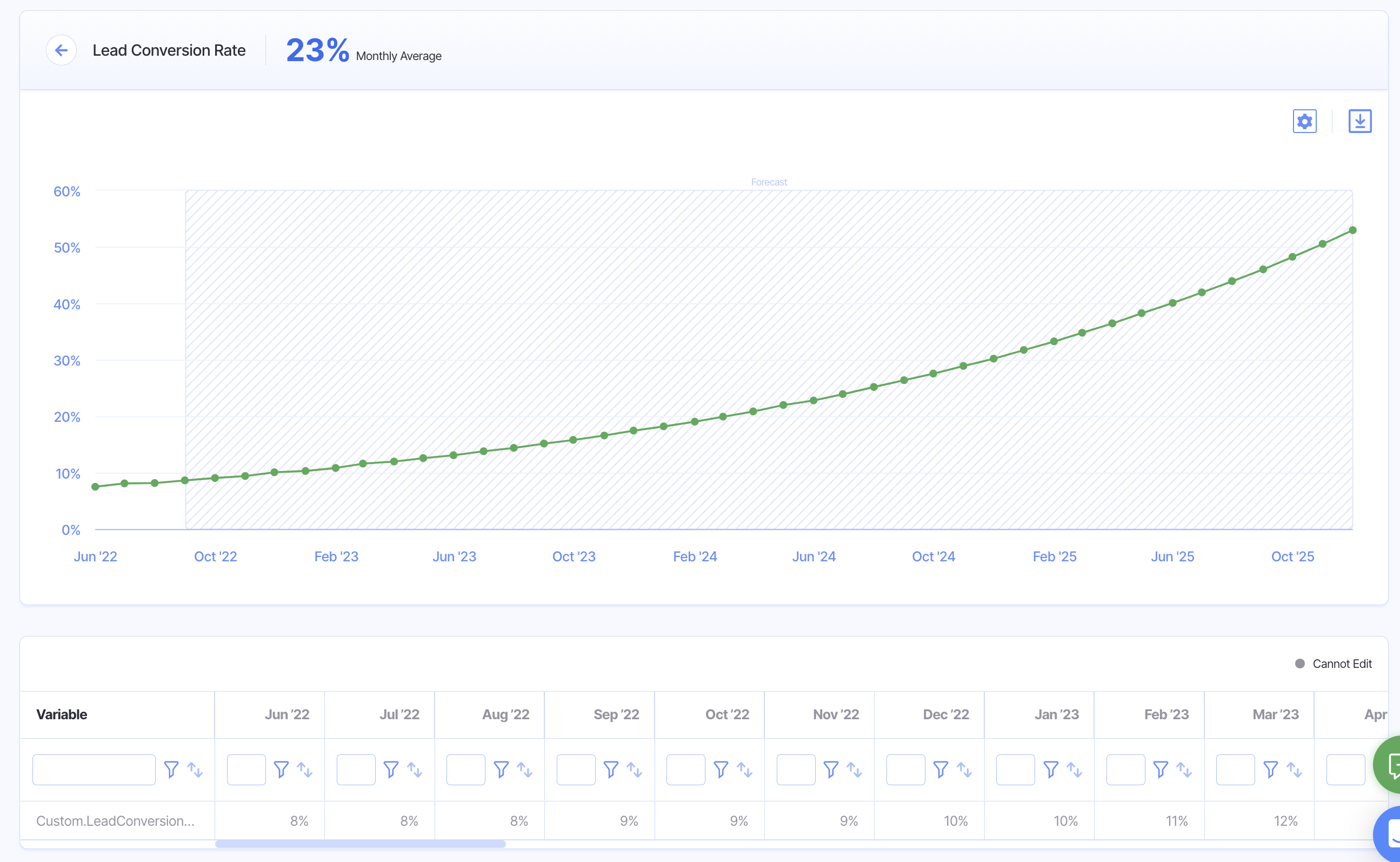Click filter icon under Jun '22
Screen dimensions: 1400x862
pos(281,770)
